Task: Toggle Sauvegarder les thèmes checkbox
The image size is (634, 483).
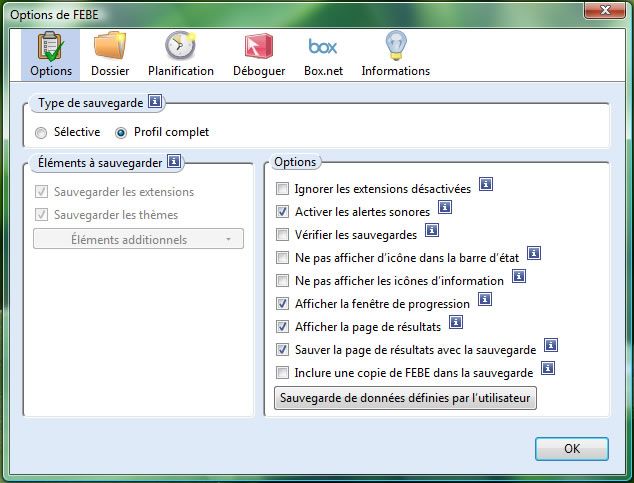Action: [x=42, y=215]
